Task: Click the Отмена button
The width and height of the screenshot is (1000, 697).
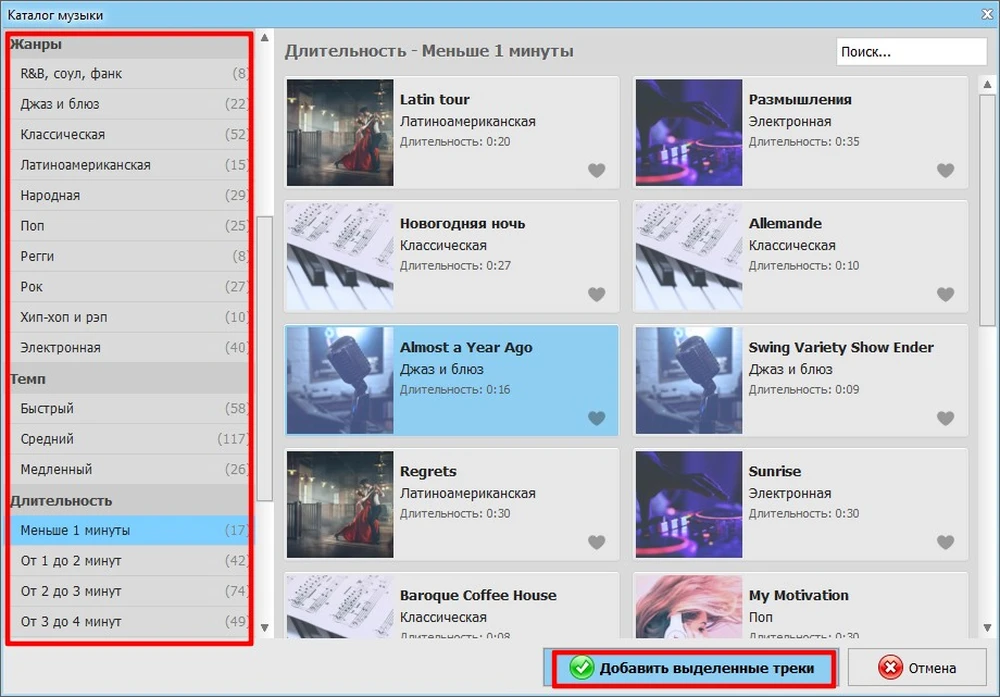Action: 917,668
